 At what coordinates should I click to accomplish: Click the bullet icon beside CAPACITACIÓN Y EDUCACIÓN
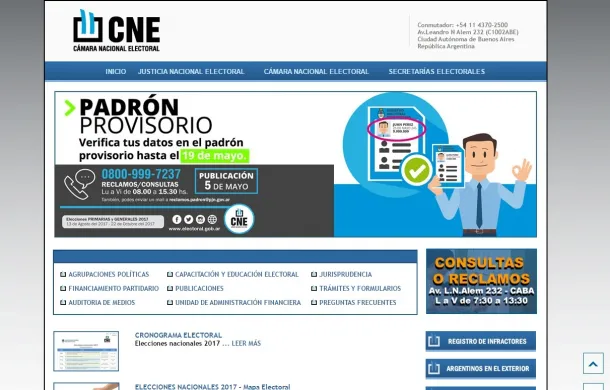(170, 274)
